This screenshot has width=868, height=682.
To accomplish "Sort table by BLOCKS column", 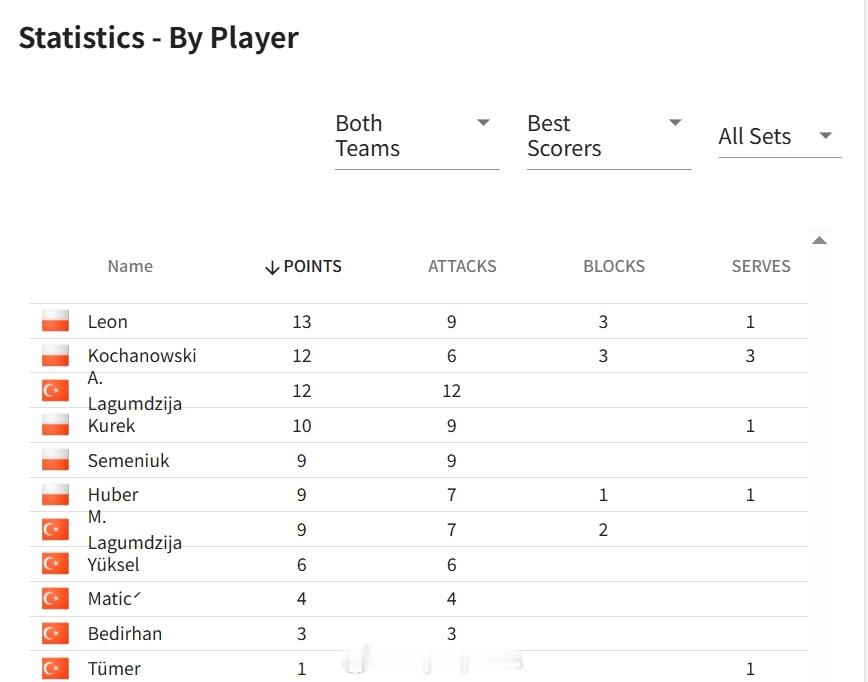I will point(614,266).
